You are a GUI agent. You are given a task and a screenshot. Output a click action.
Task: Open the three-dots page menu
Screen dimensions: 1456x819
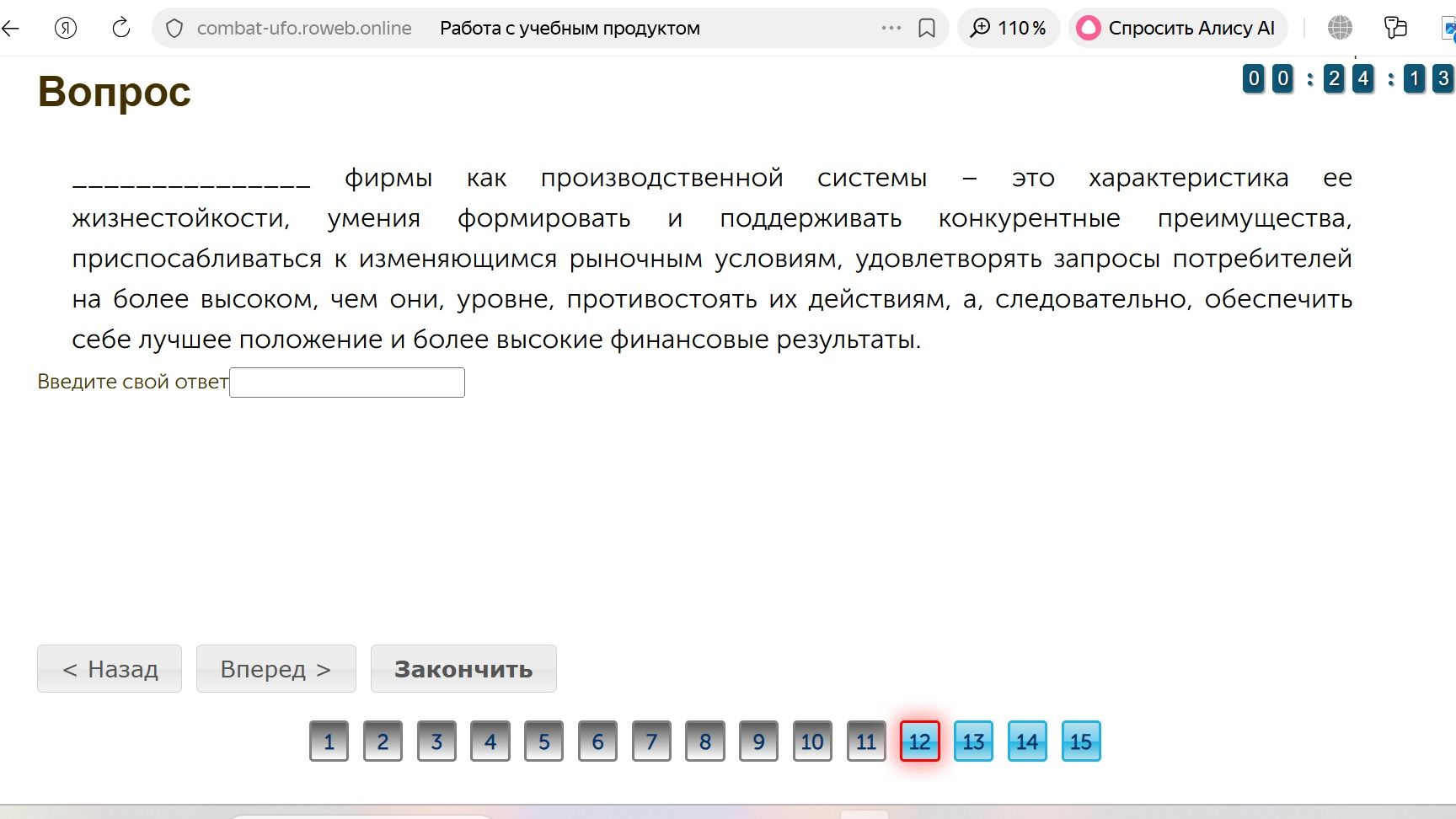tap(891, 28)
